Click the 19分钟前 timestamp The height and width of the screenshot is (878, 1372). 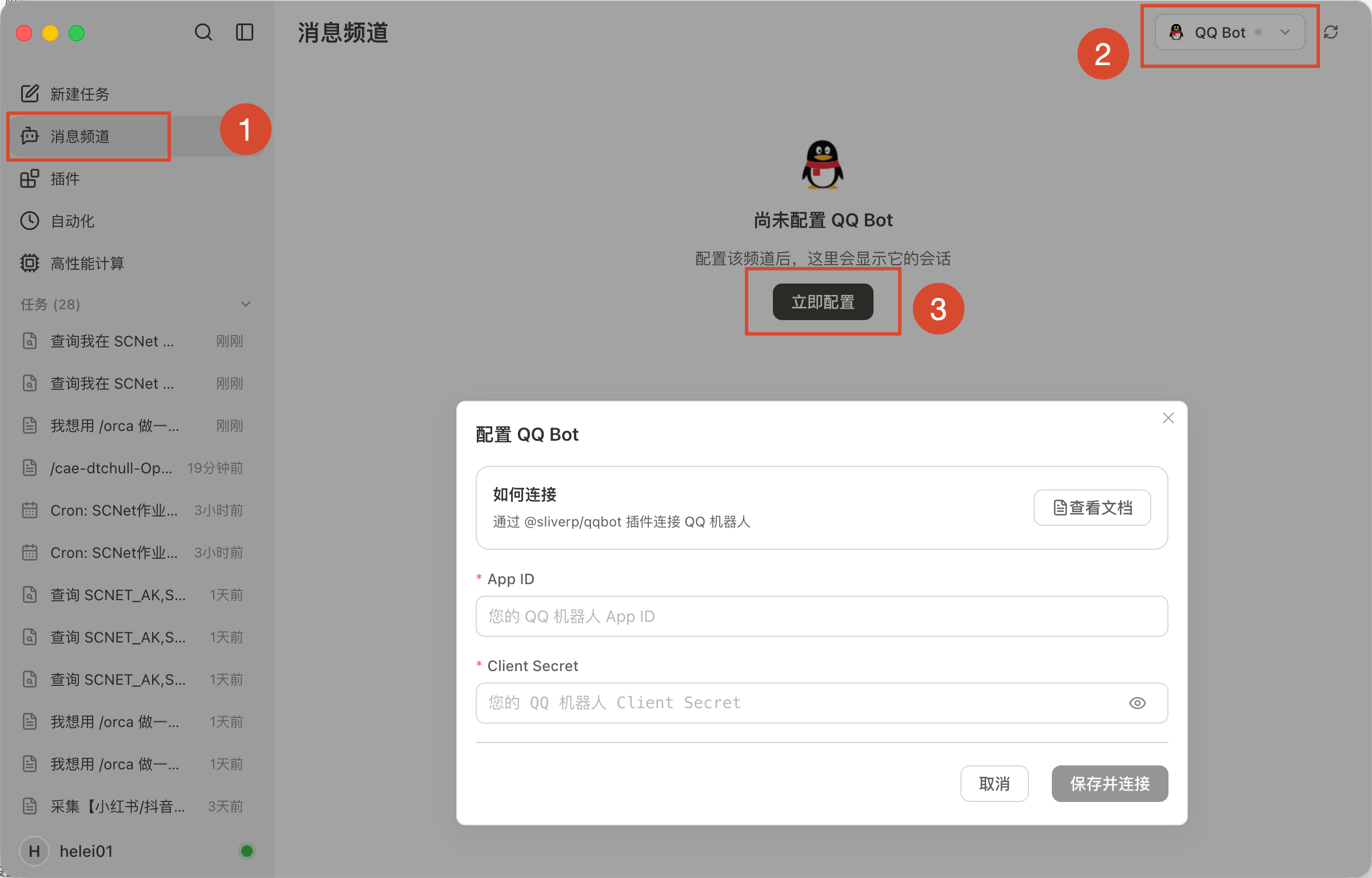tap(215, 468)
